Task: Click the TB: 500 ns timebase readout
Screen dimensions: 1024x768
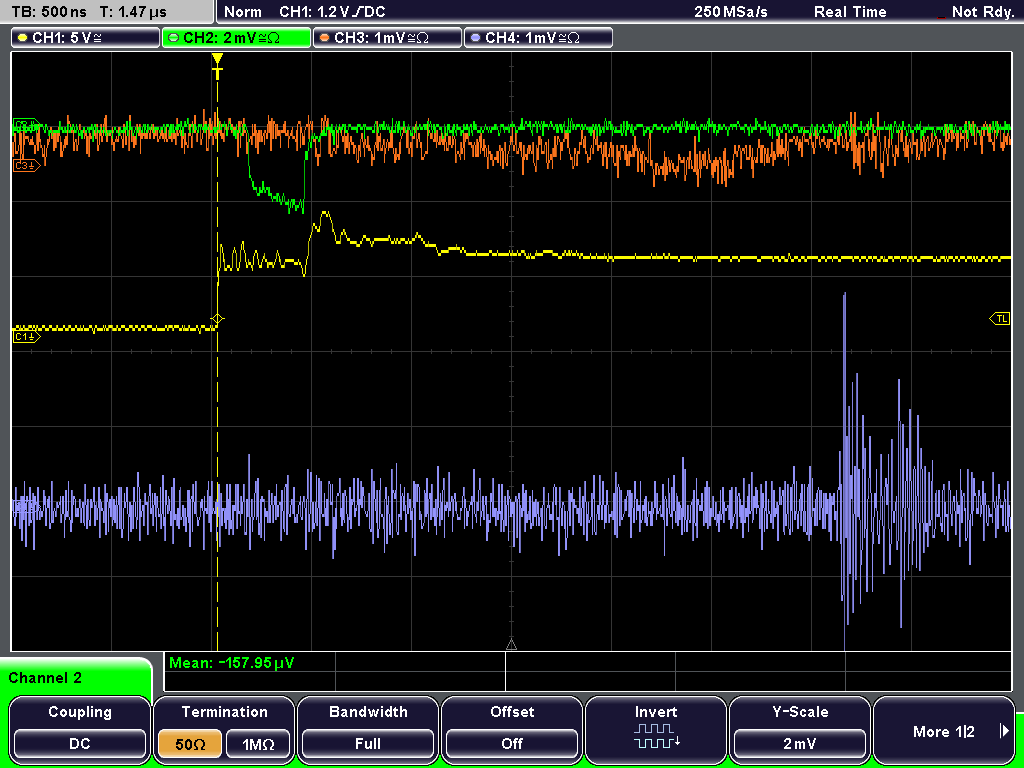Action: [x=49, y=12]
